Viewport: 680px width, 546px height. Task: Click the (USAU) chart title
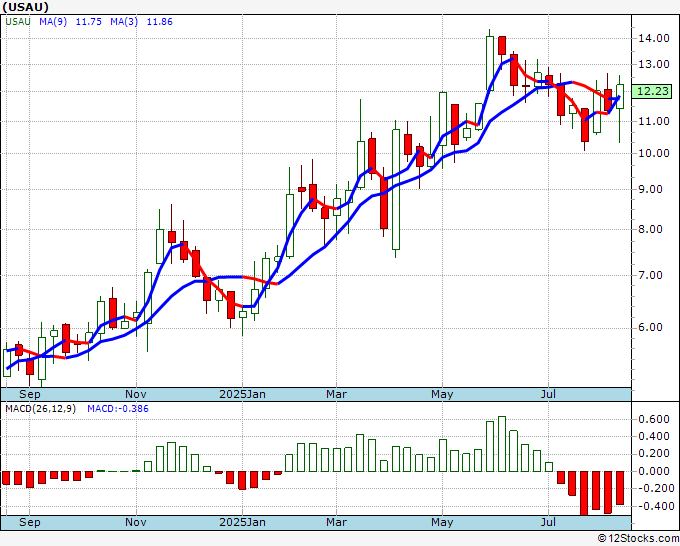coord(26,7)
